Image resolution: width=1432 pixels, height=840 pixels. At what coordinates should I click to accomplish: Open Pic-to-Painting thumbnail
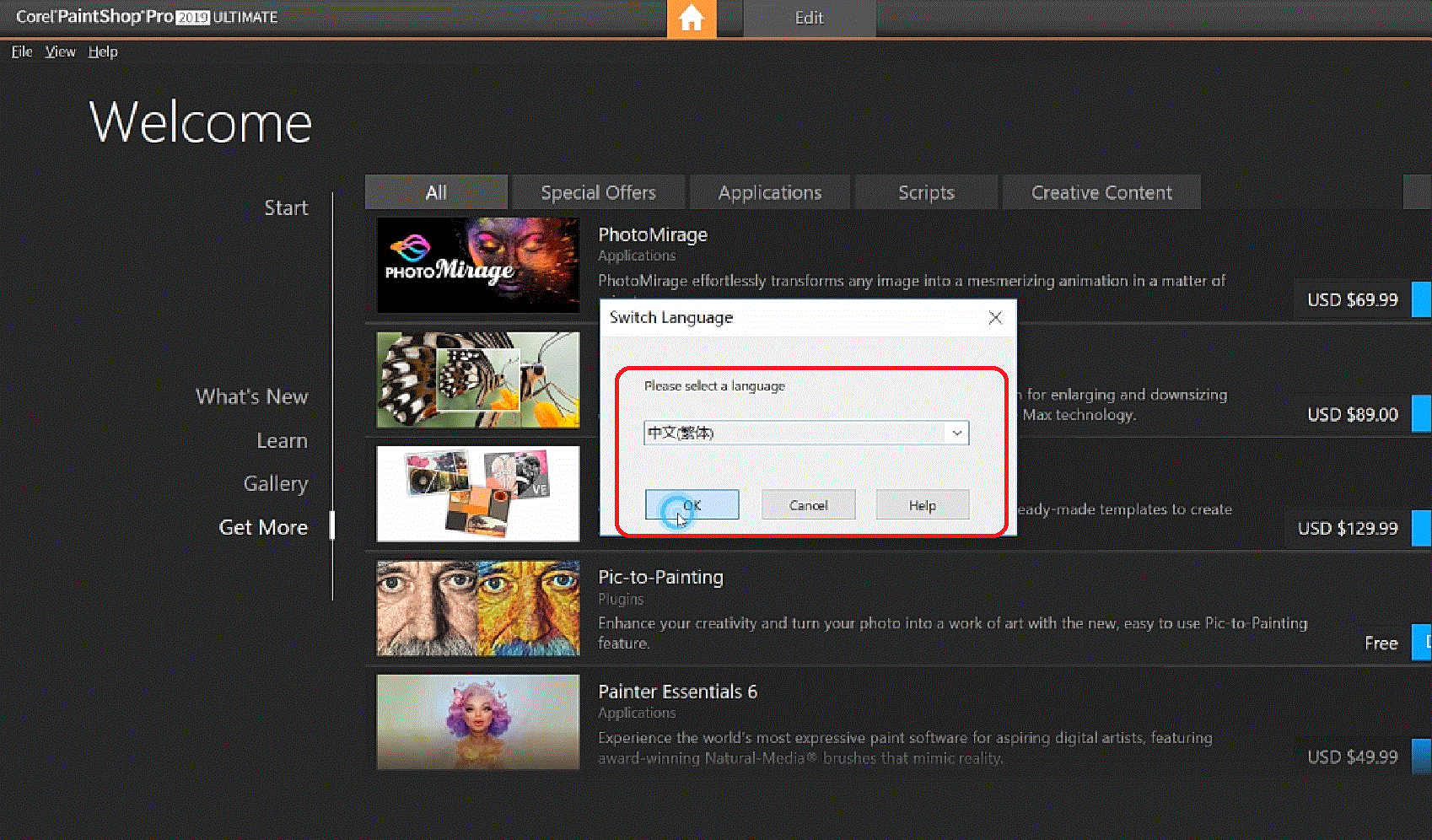[478, 608]
